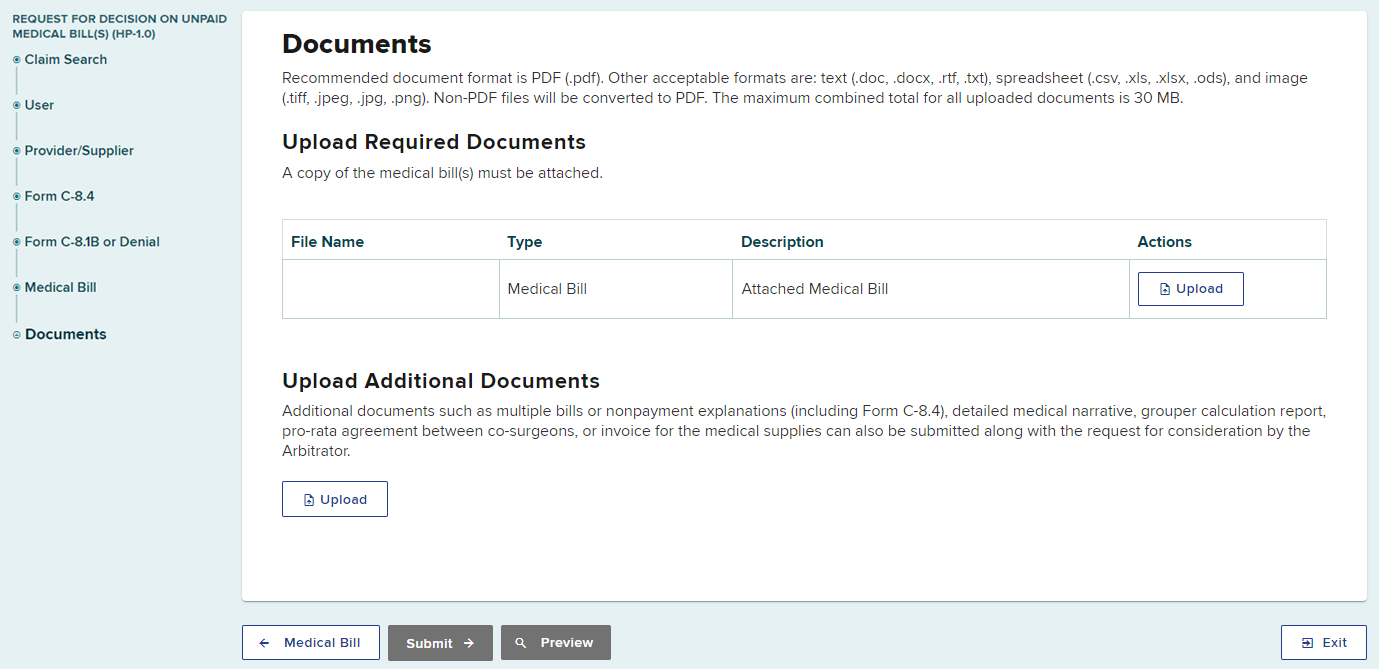Click the Description column header
This screenshot has height=669, width=1379.
782,242
